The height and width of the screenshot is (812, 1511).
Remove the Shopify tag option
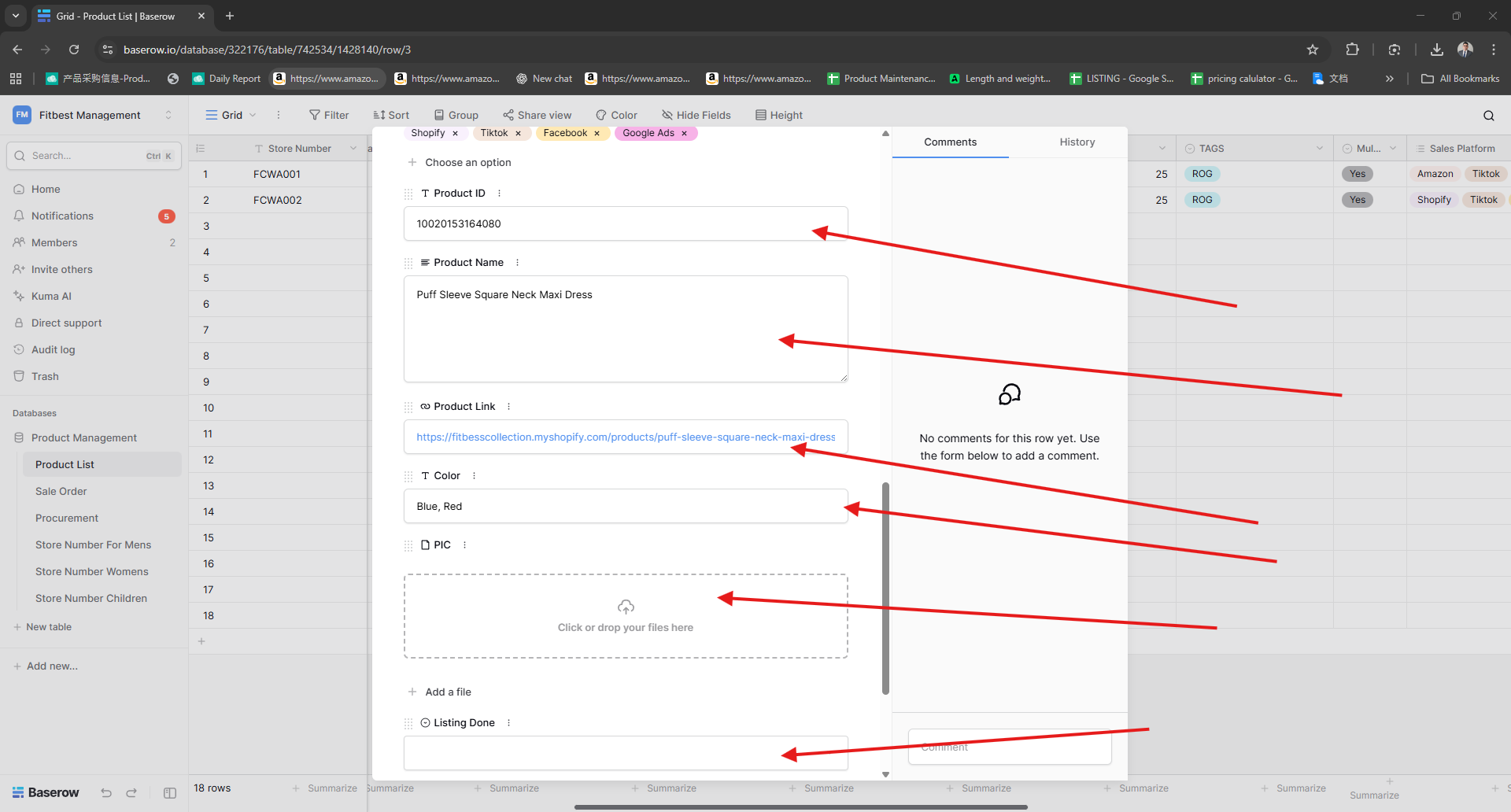455,134
